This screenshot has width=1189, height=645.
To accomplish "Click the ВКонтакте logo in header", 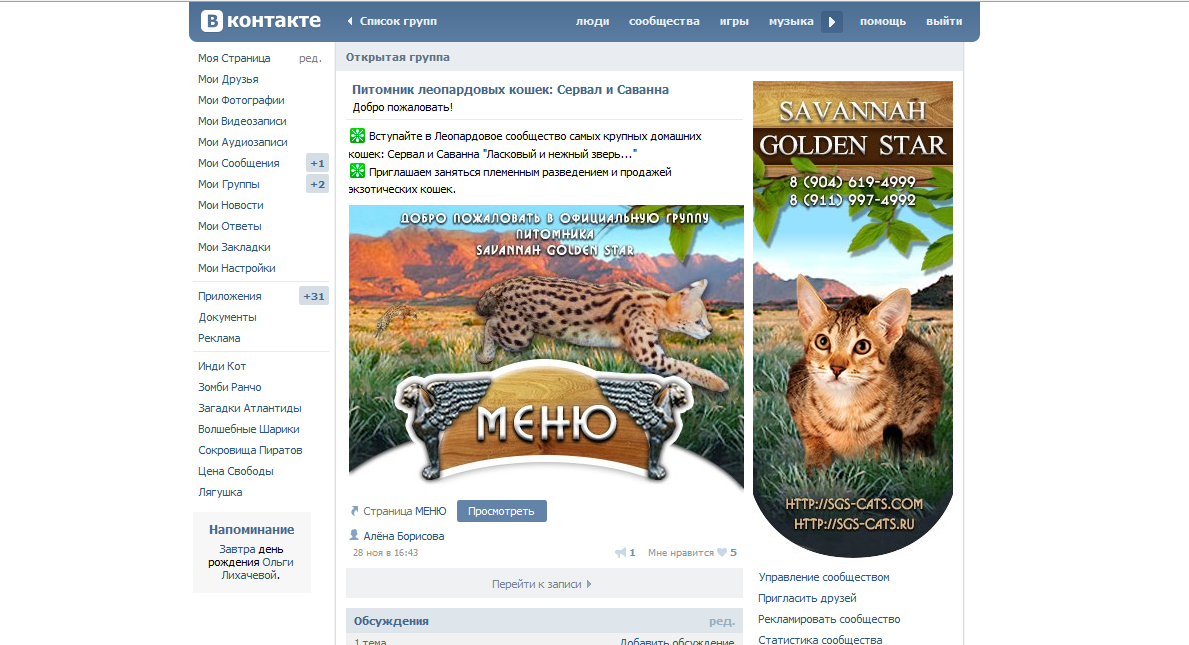I will (x=261, y=21).
